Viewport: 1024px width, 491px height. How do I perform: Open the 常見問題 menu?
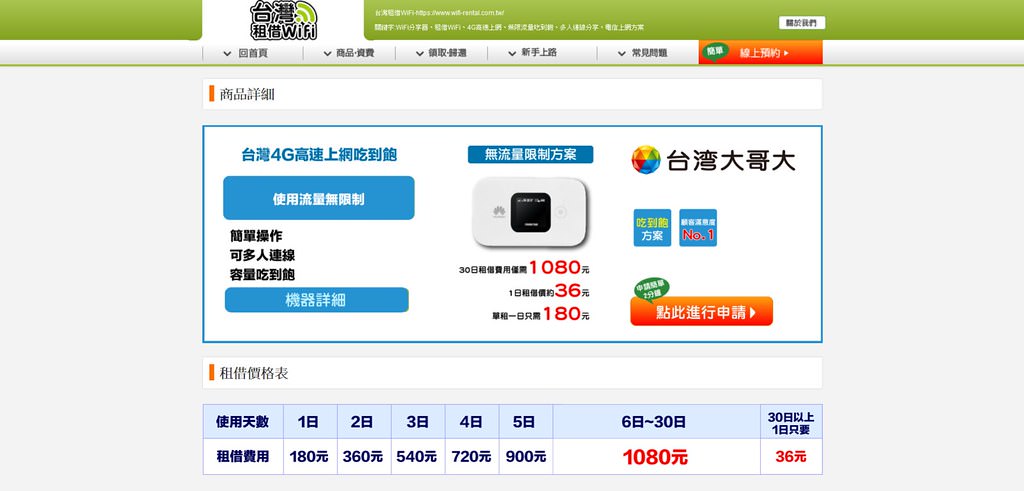coord(649,54)
